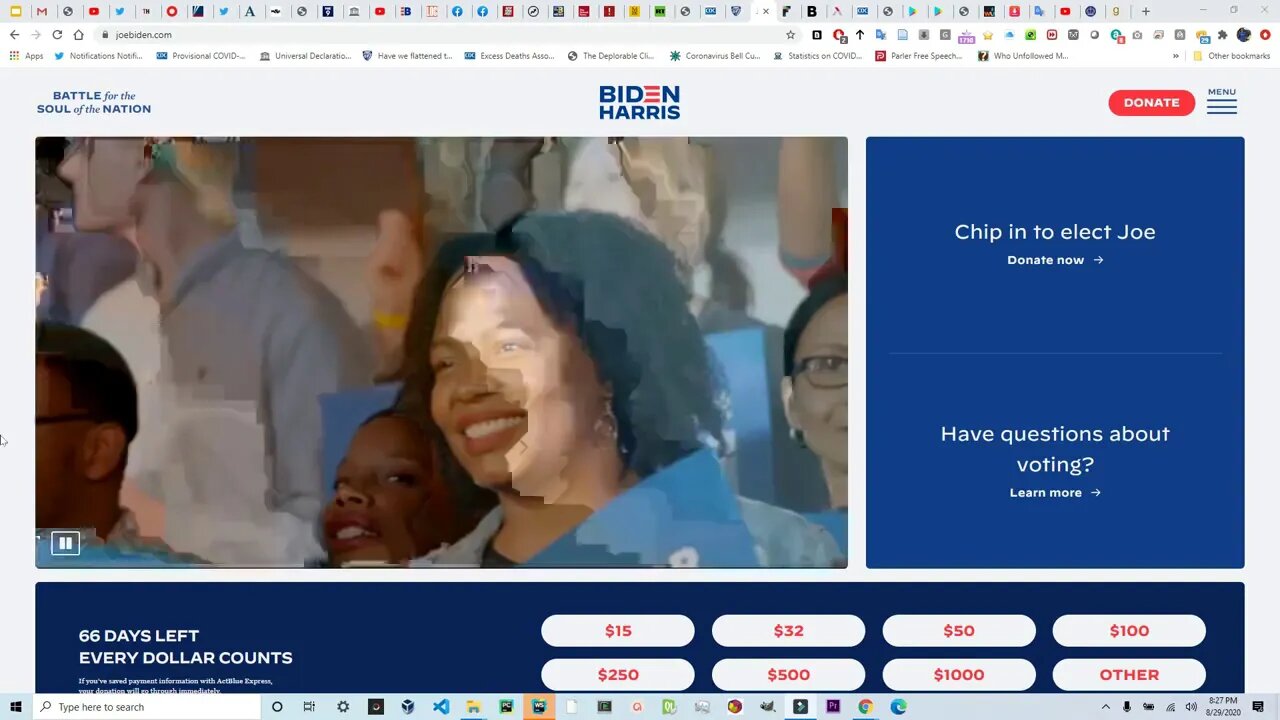Click the red DONATE button

[1151, 103]
